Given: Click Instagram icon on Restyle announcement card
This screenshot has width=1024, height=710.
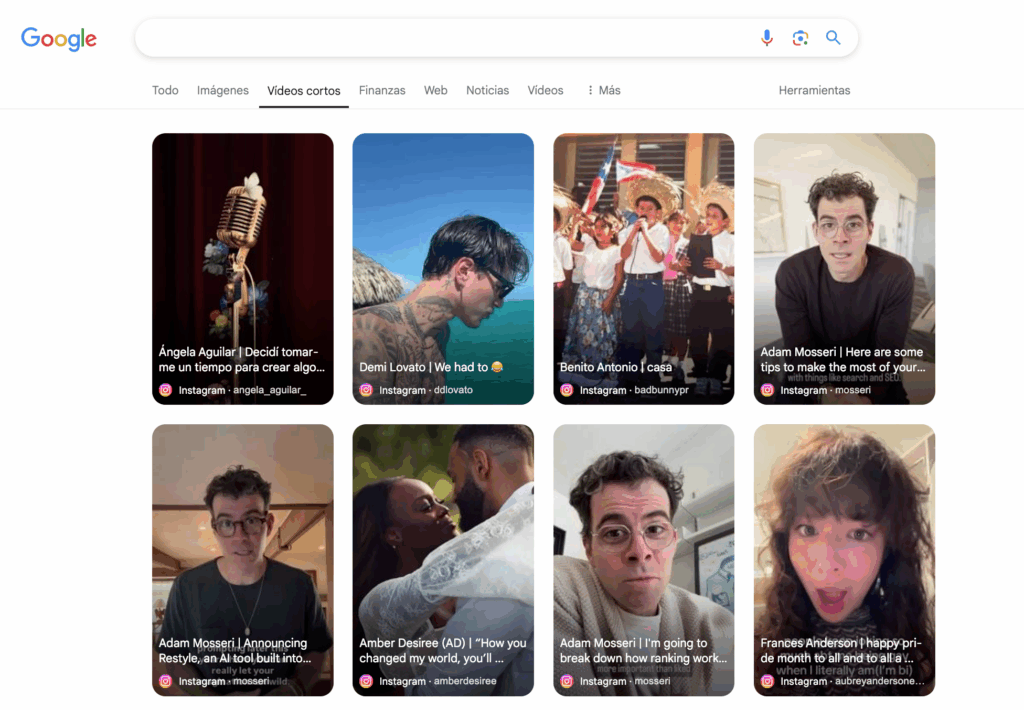Looking at the screenshot, I should coord(166,681).
